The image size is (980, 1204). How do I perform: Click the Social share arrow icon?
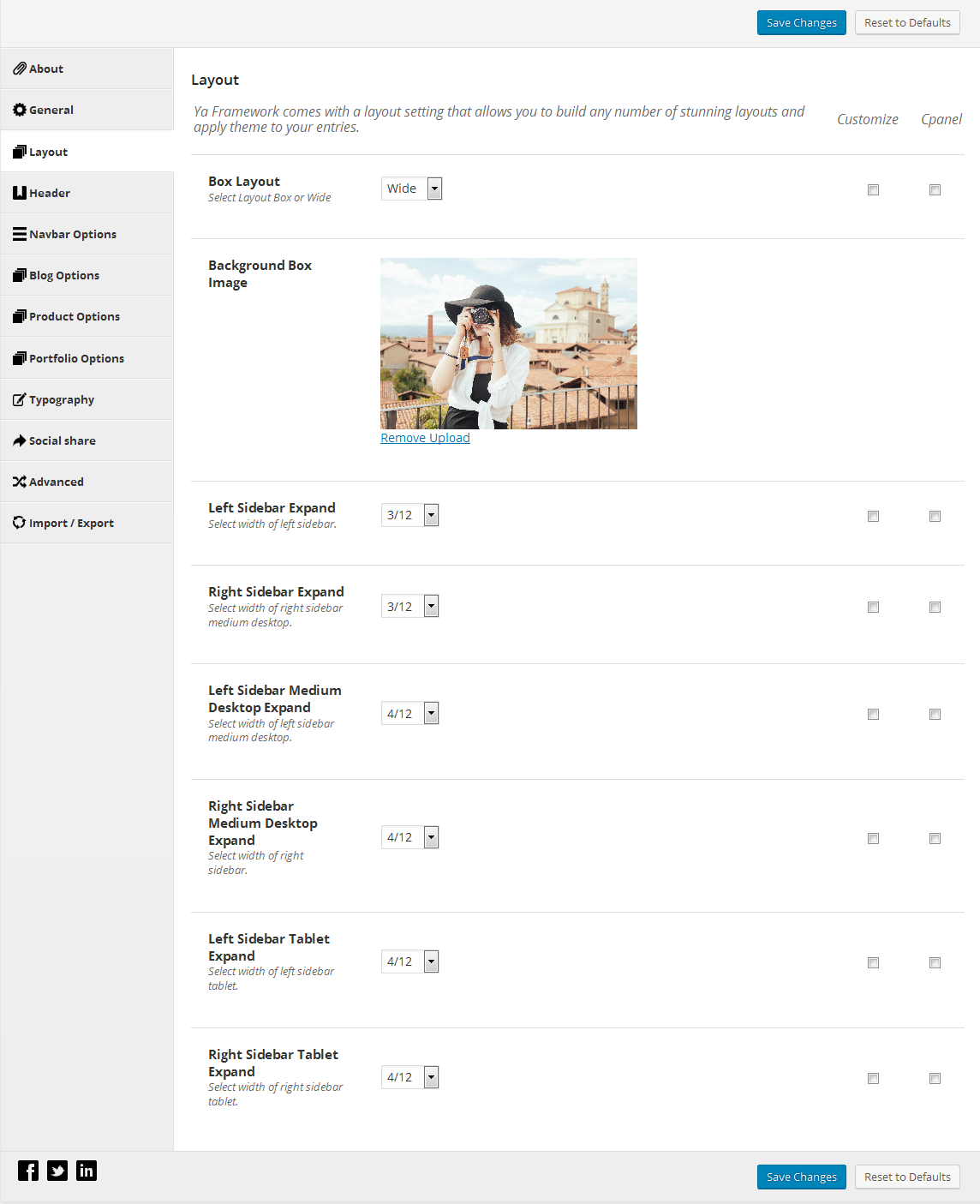click(x=20, y=440)
